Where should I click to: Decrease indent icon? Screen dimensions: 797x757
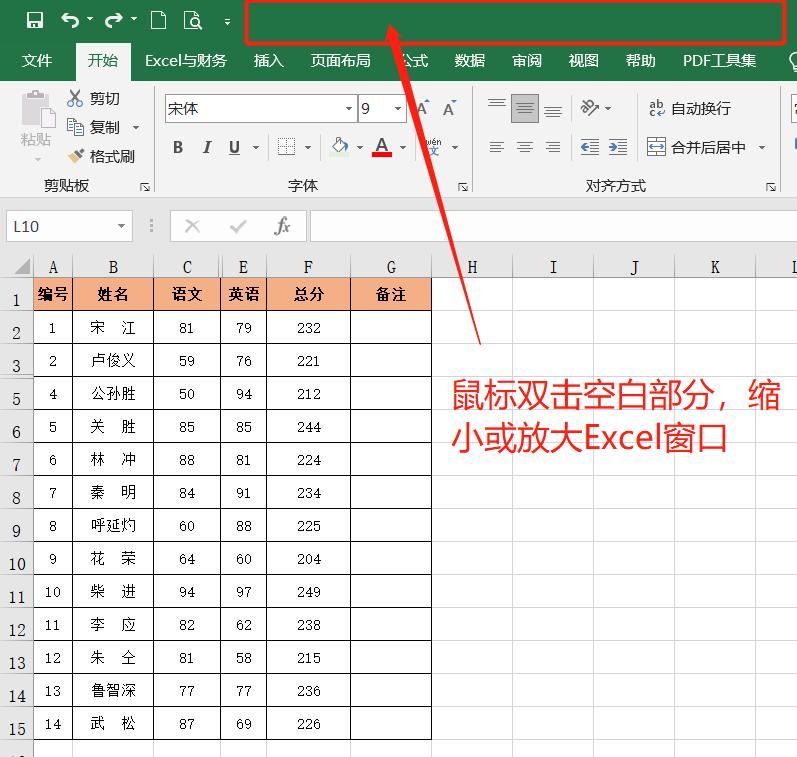pos(590,147)
